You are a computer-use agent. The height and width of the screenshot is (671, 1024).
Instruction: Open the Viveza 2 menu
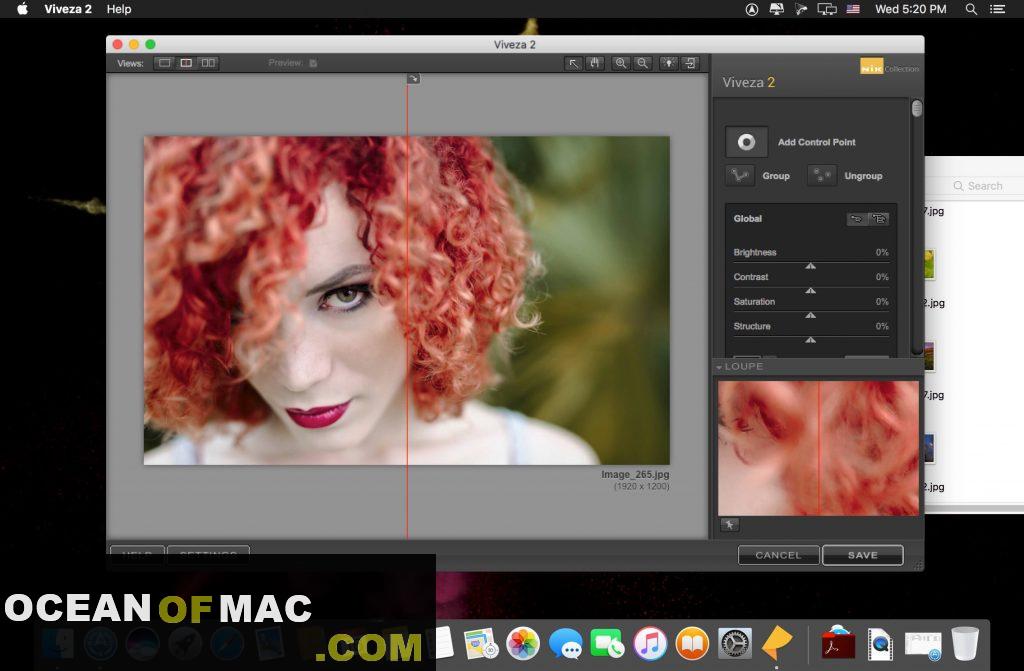(x=68, y=9)
